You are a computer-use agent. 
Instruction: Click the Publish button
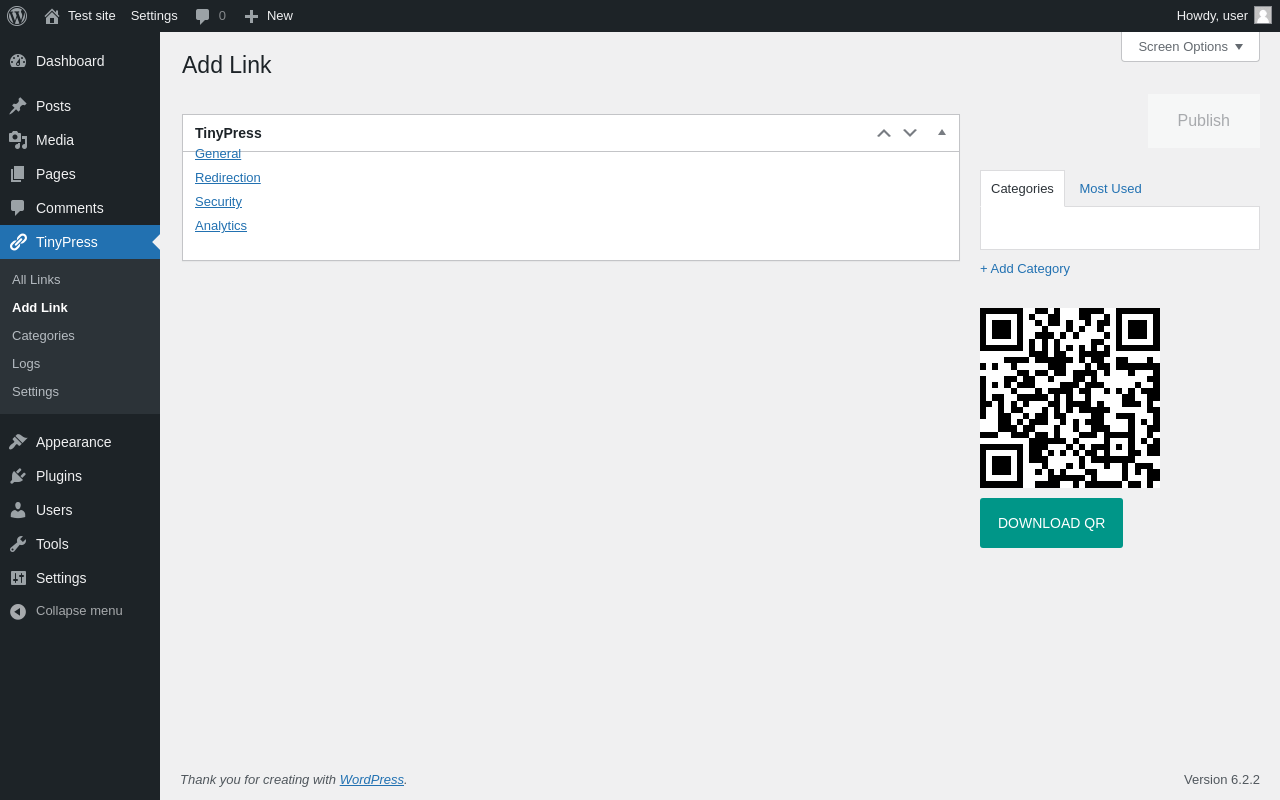[1204, 121]
